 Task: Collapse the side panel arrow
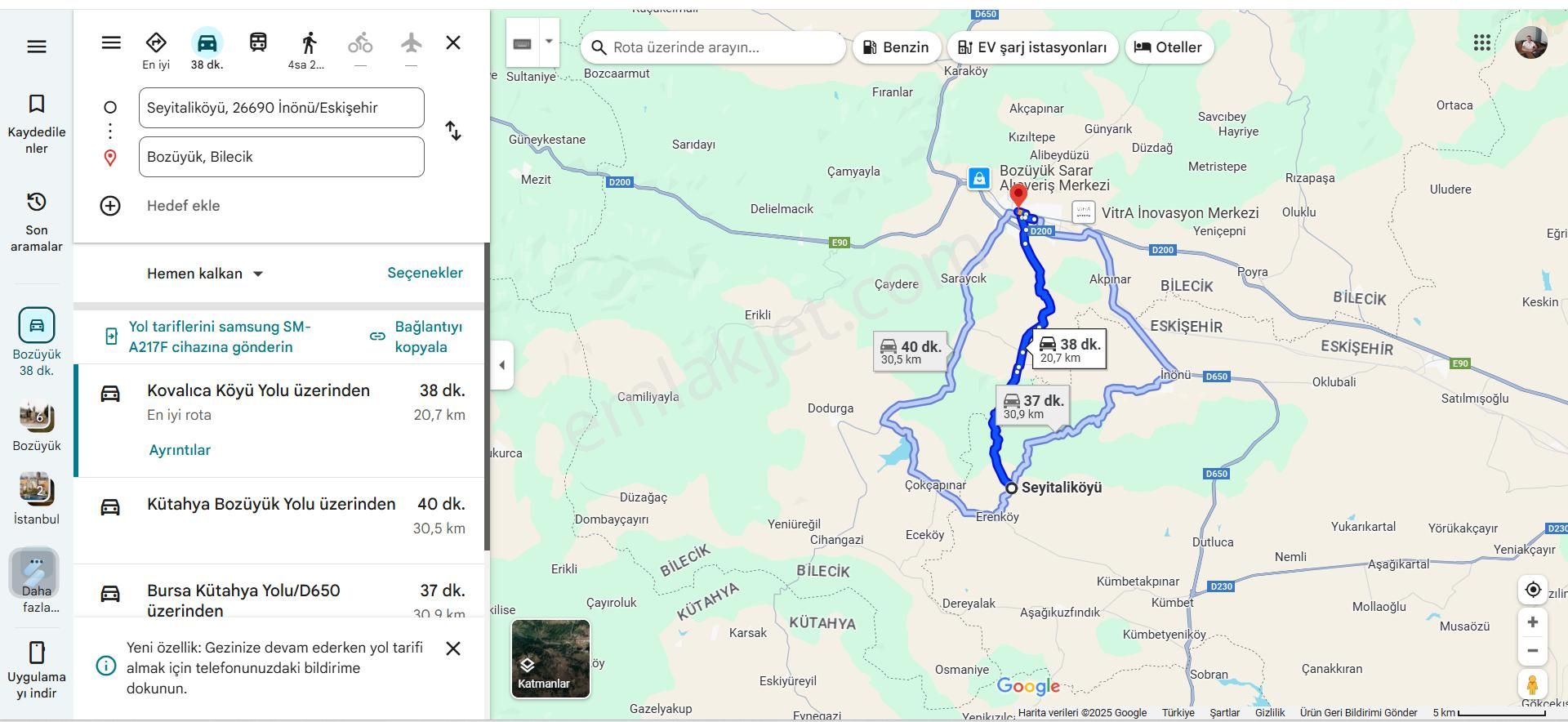click(502, 365)
